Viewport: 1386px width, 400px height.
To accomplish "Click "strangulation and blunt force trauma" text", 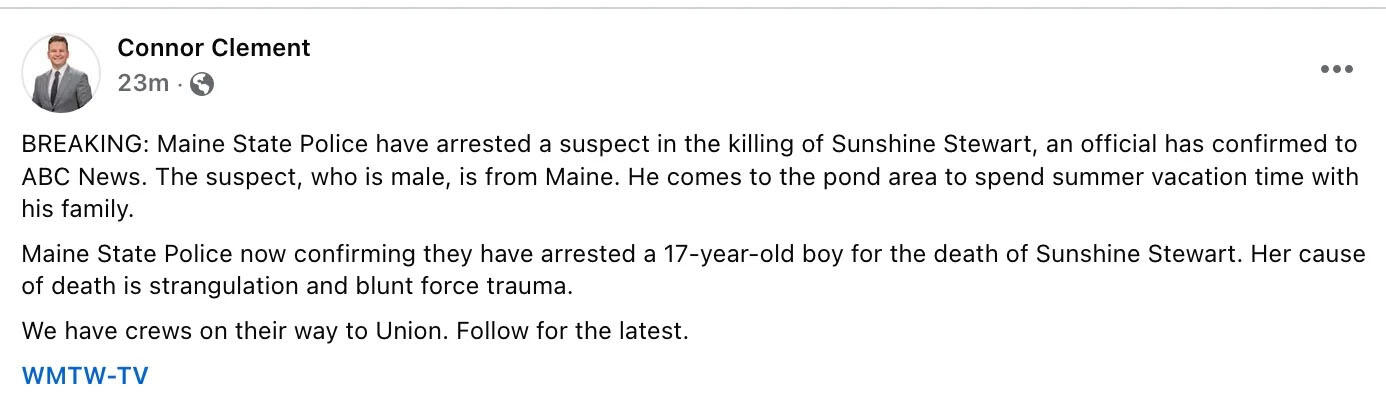I will coord(361,286).
